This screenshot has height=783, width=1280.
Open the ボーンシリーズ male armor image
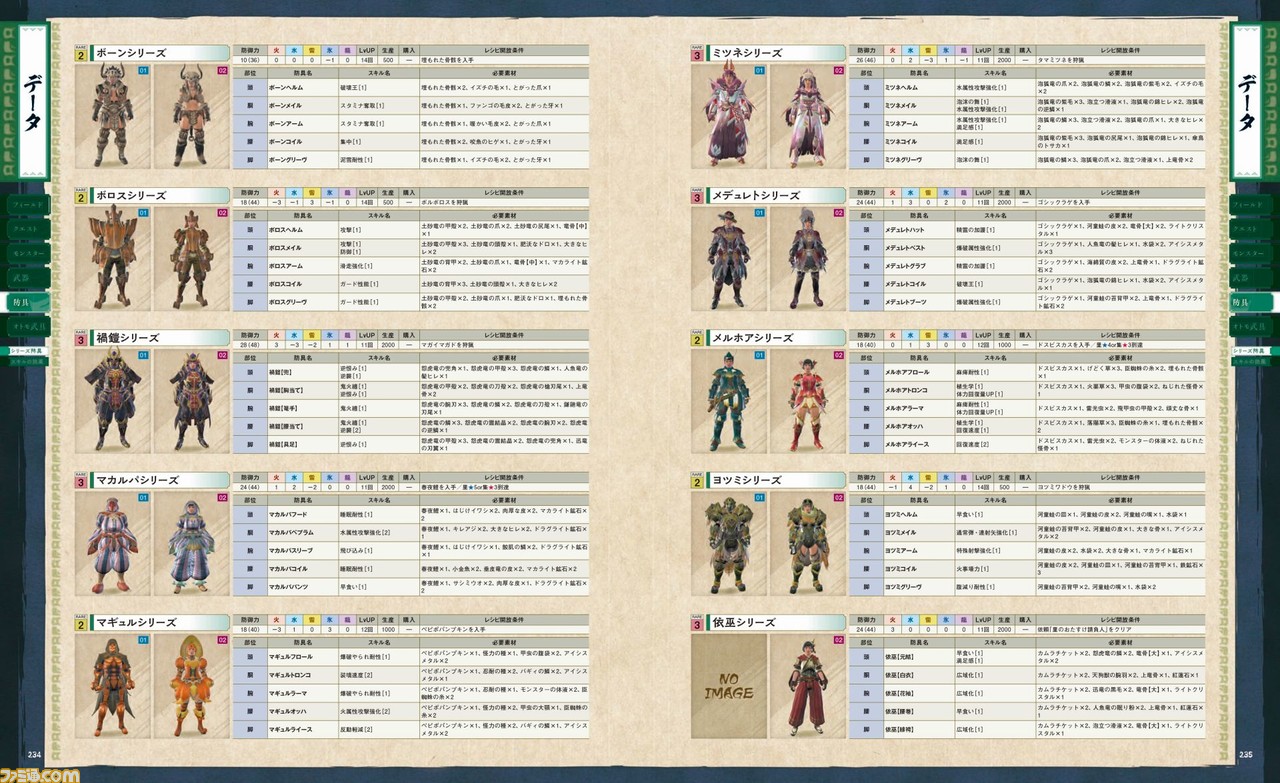111,119
